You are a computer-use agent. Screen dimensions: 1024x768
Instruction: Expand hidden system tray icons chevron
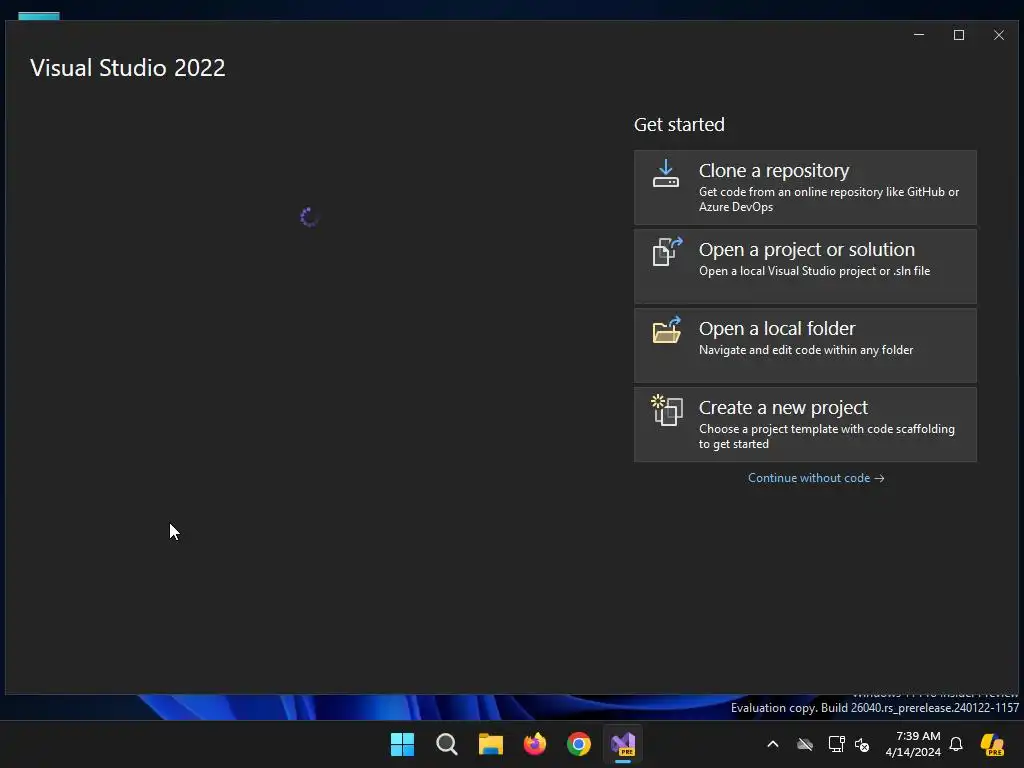click(773, 744)
